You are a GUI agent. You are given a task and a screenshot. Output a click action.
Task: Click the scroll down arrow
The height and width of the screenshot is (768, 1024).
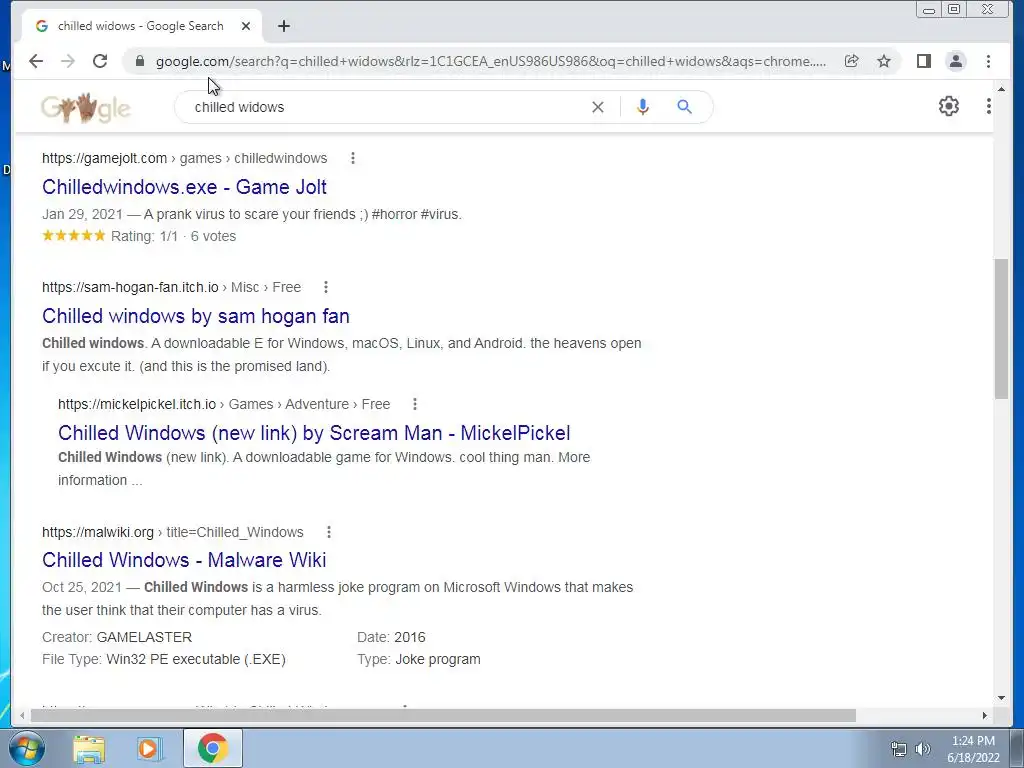1001,698
